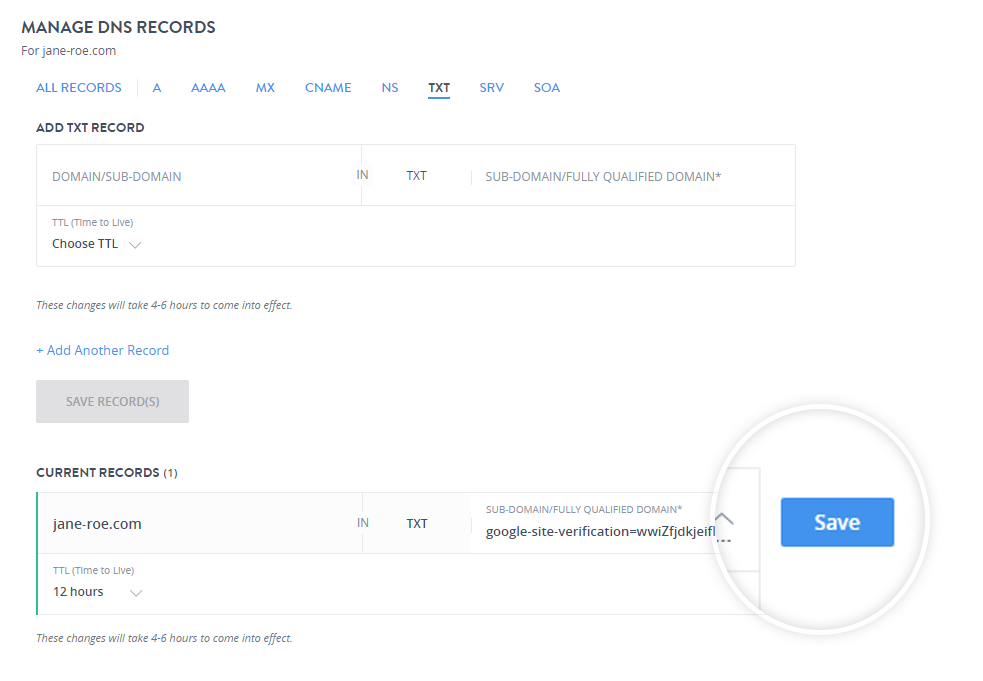Click the + Add Another Record link
Image resolution: width=983 pixels, height=681 pixels.
tap(103, 351)
